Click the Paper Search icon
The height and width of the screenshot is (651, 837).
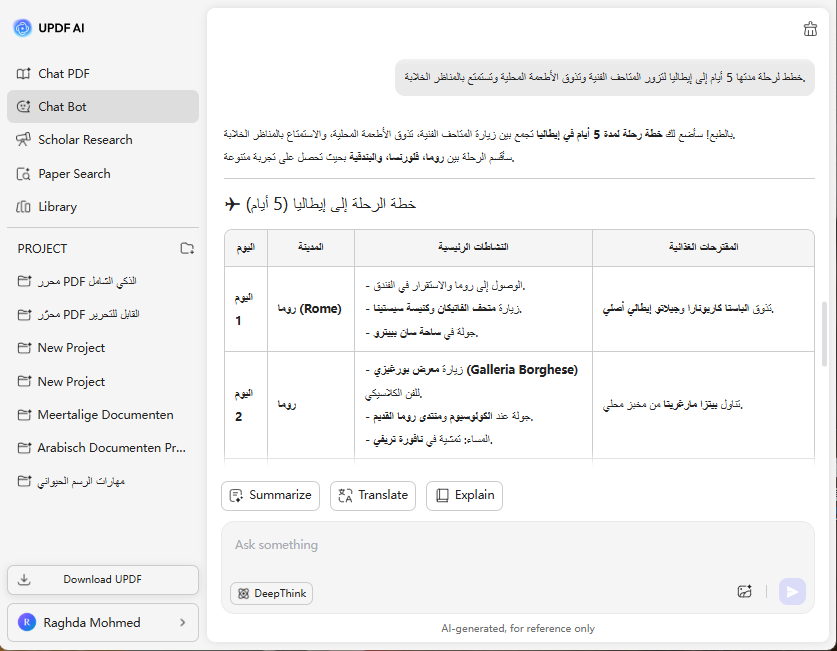tap(23, 174)
